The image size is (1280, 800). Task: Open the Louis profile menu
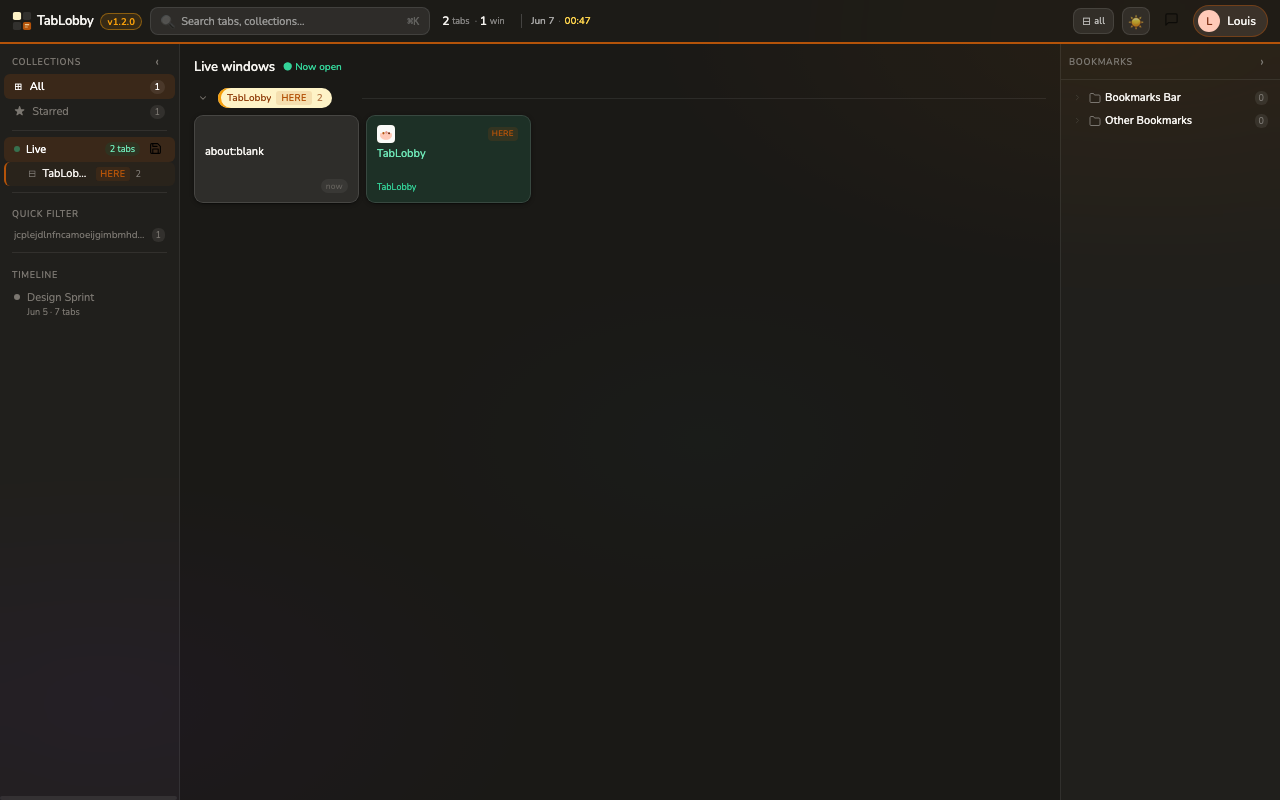click(x=1230, y=21)
